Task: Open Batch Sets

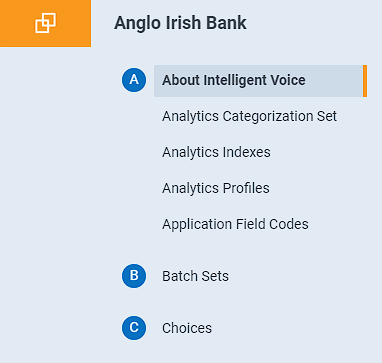Action: [195, 276]
